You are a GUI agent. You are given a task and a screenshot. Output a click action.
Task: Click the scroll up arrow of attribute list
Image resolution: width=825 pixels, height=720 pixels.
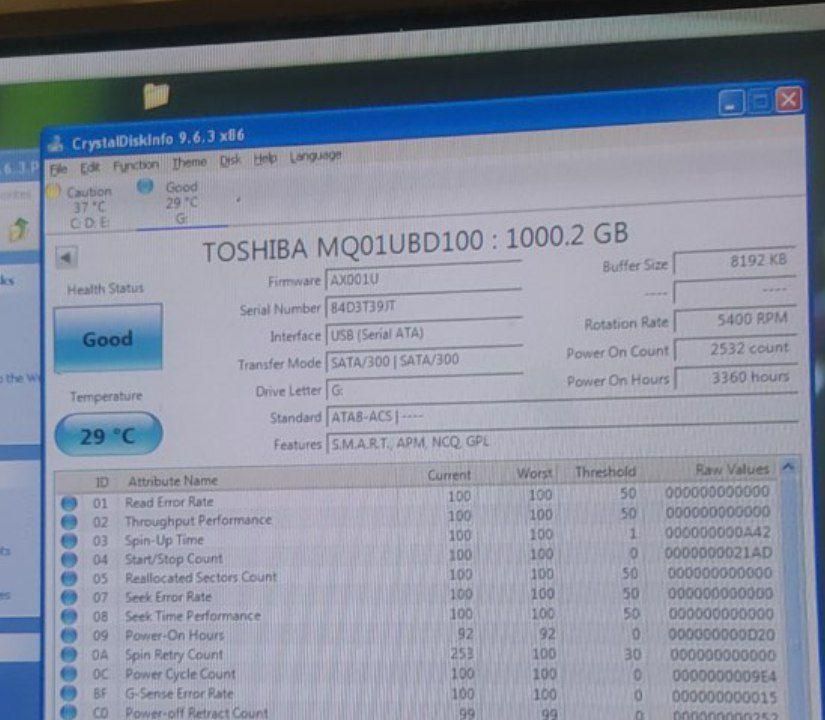pos(788,467)
